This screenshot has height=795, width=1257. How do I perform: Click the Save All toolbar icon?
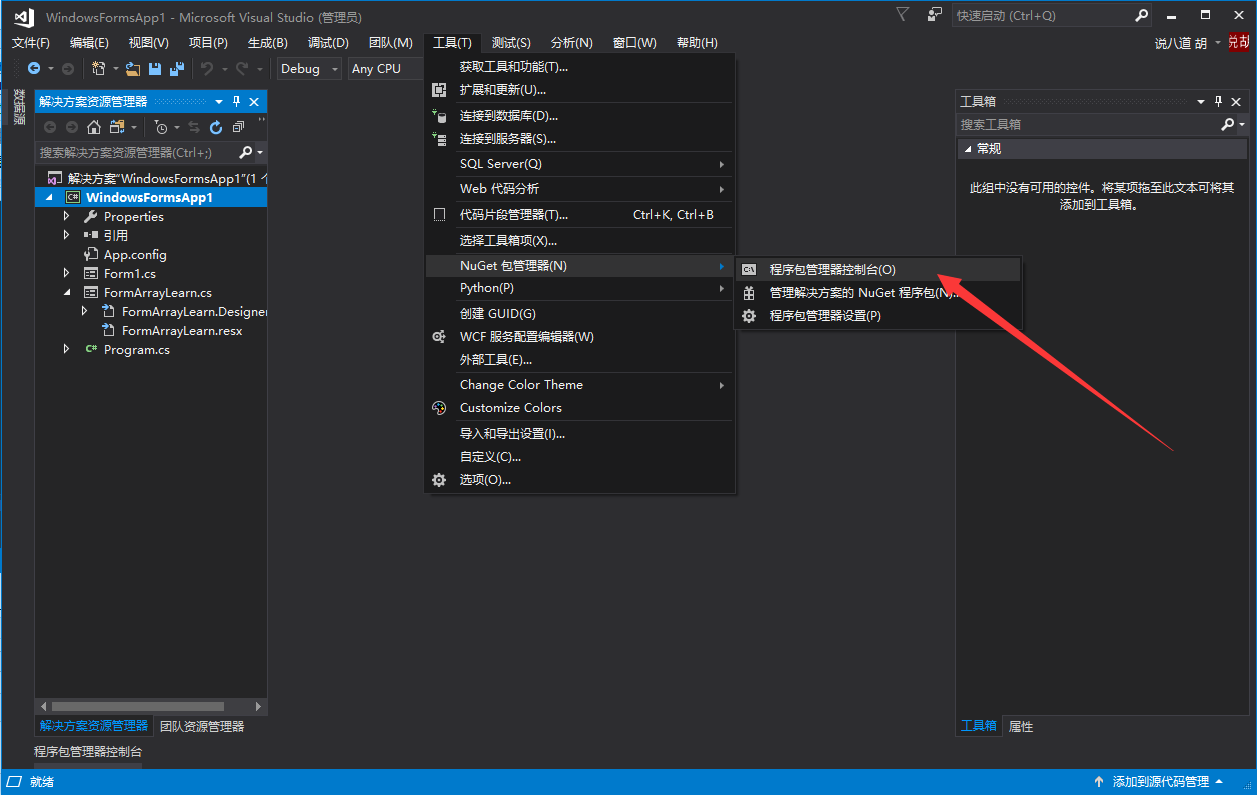coord(177,69)
